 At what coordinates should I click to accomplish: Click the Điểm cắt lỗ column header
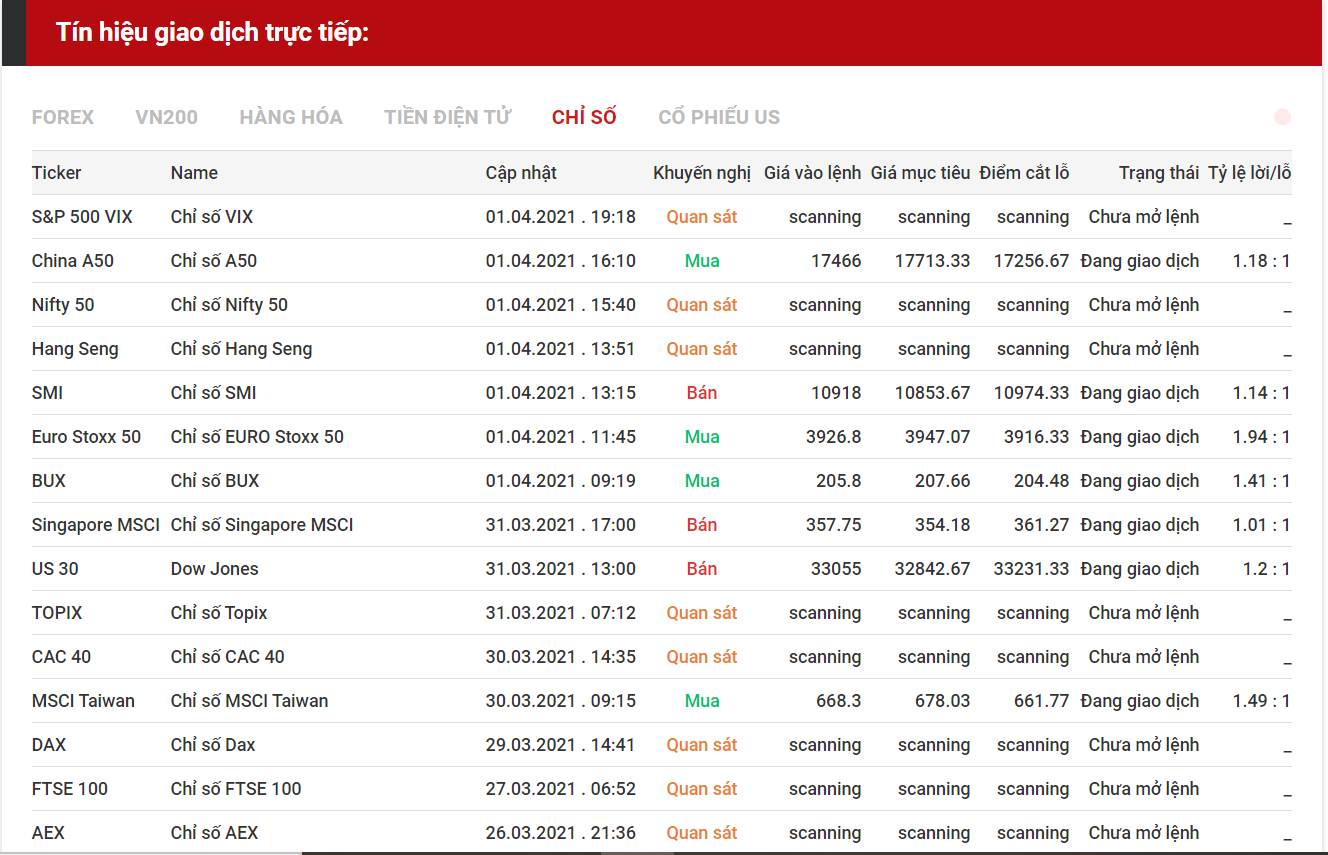point(1024,173)
